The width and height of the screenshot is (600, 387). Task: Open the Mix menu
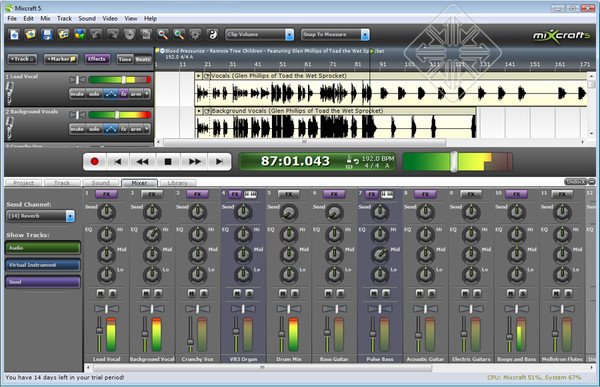point(45,18)
